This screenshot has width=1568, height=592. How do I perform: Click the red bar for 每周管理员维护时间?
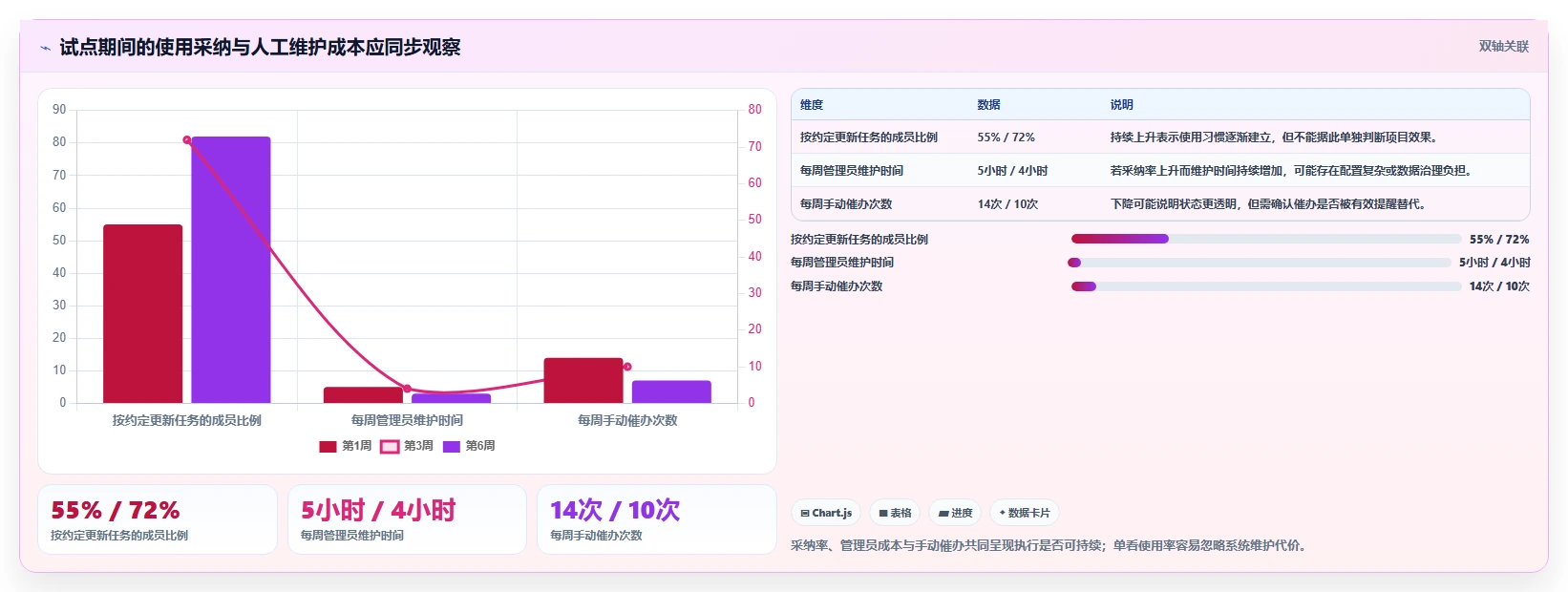(363, 394)
